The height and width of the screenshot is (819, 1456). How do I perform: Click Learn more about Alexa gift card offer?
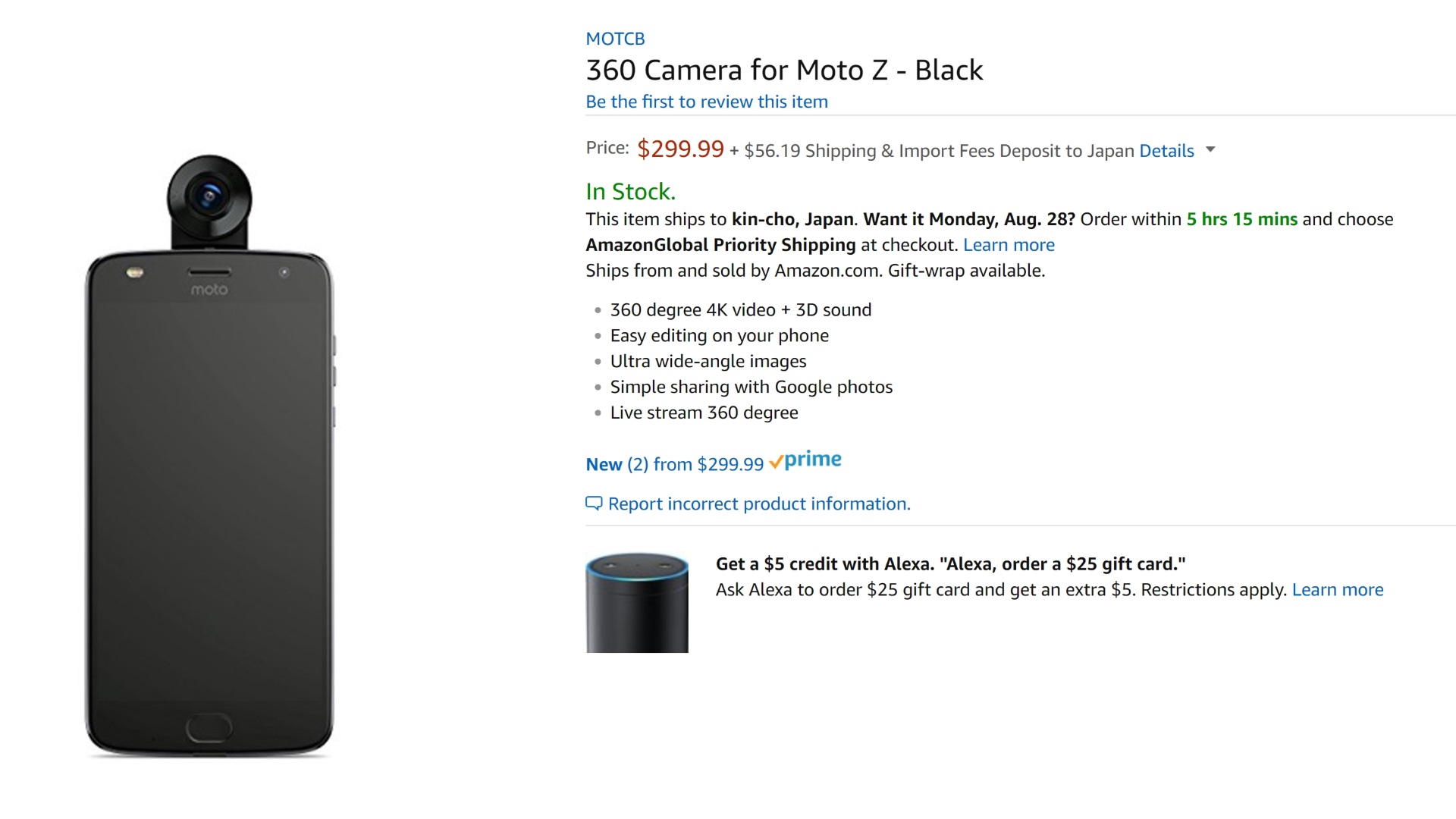tap(1337, 590)
